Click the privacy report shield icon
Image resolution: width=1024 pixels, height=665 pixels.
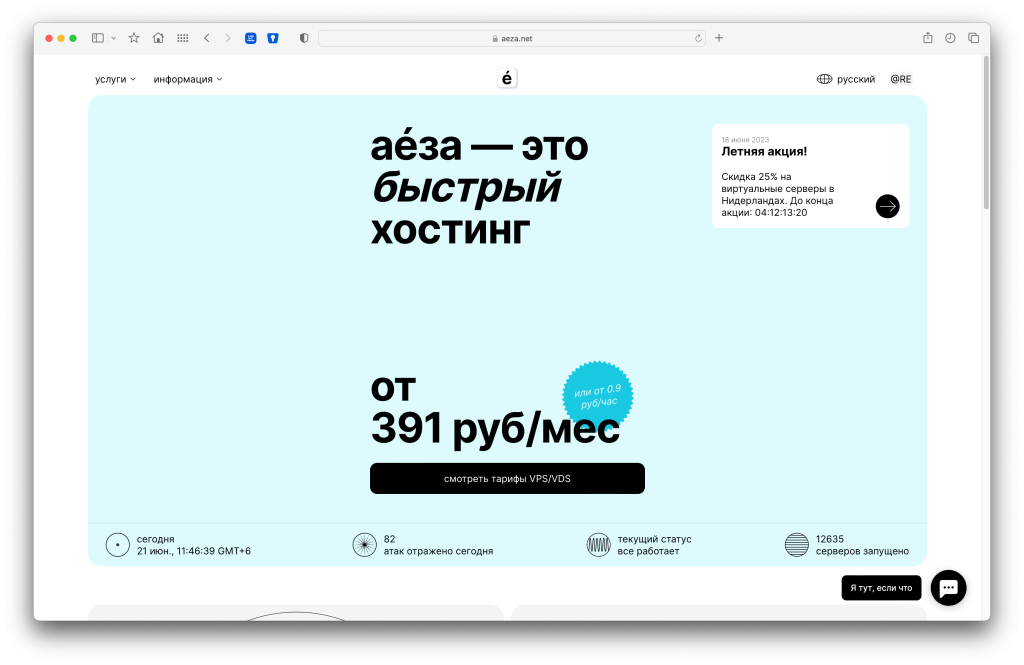pos(304,38)
